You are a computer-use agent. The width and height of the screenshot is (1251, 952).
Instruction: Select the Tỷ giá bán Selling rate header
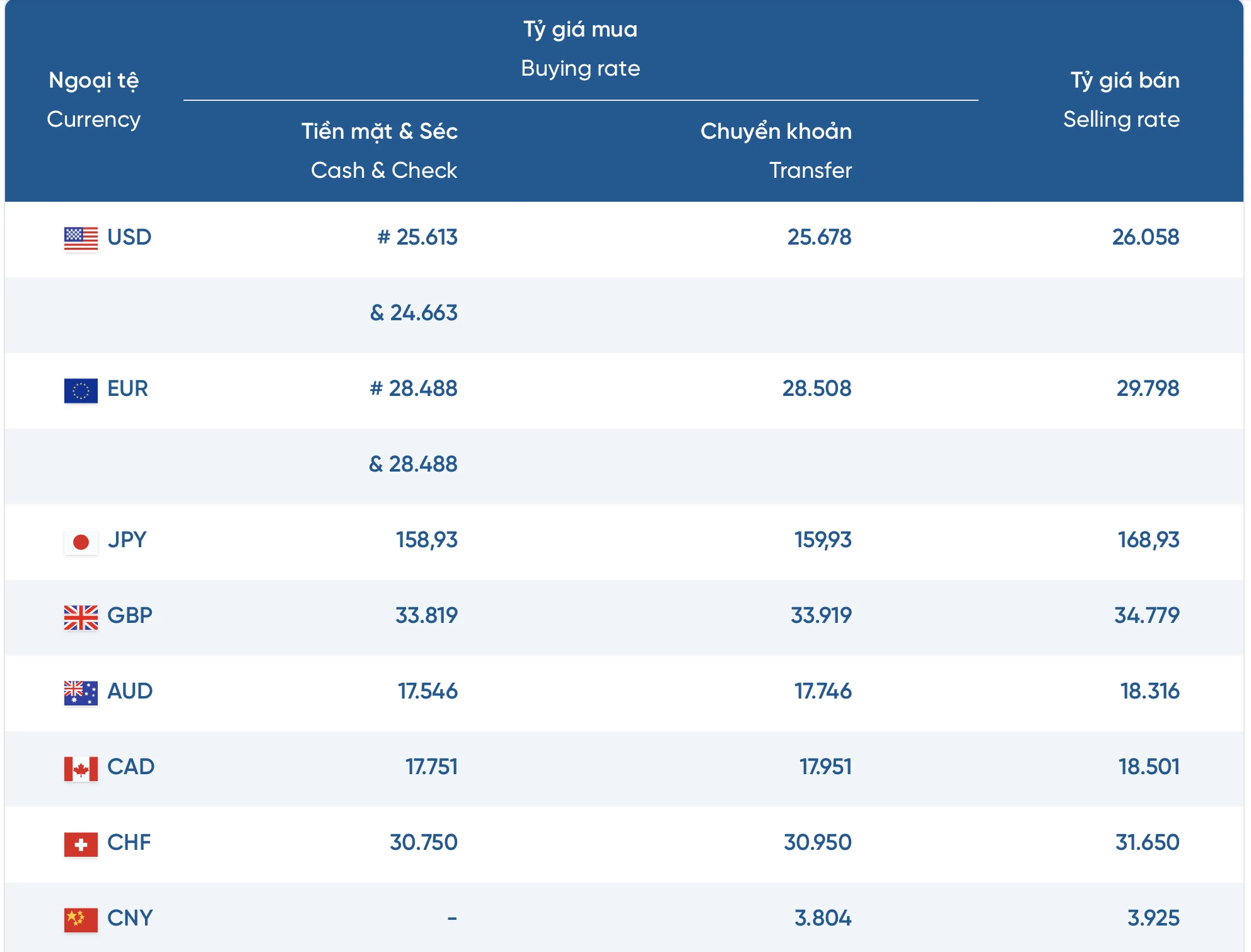tap(1121, 100)
